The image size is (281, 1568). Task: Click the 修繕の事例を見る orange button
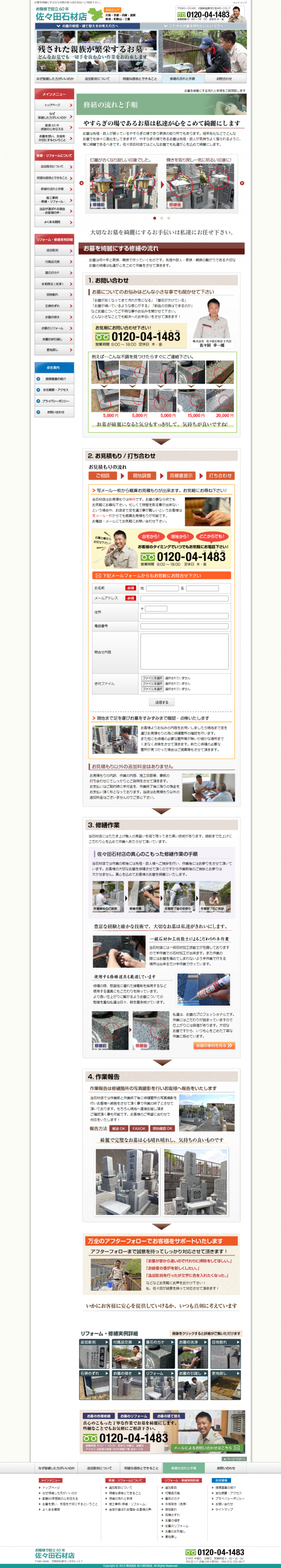click(214, 1046)
